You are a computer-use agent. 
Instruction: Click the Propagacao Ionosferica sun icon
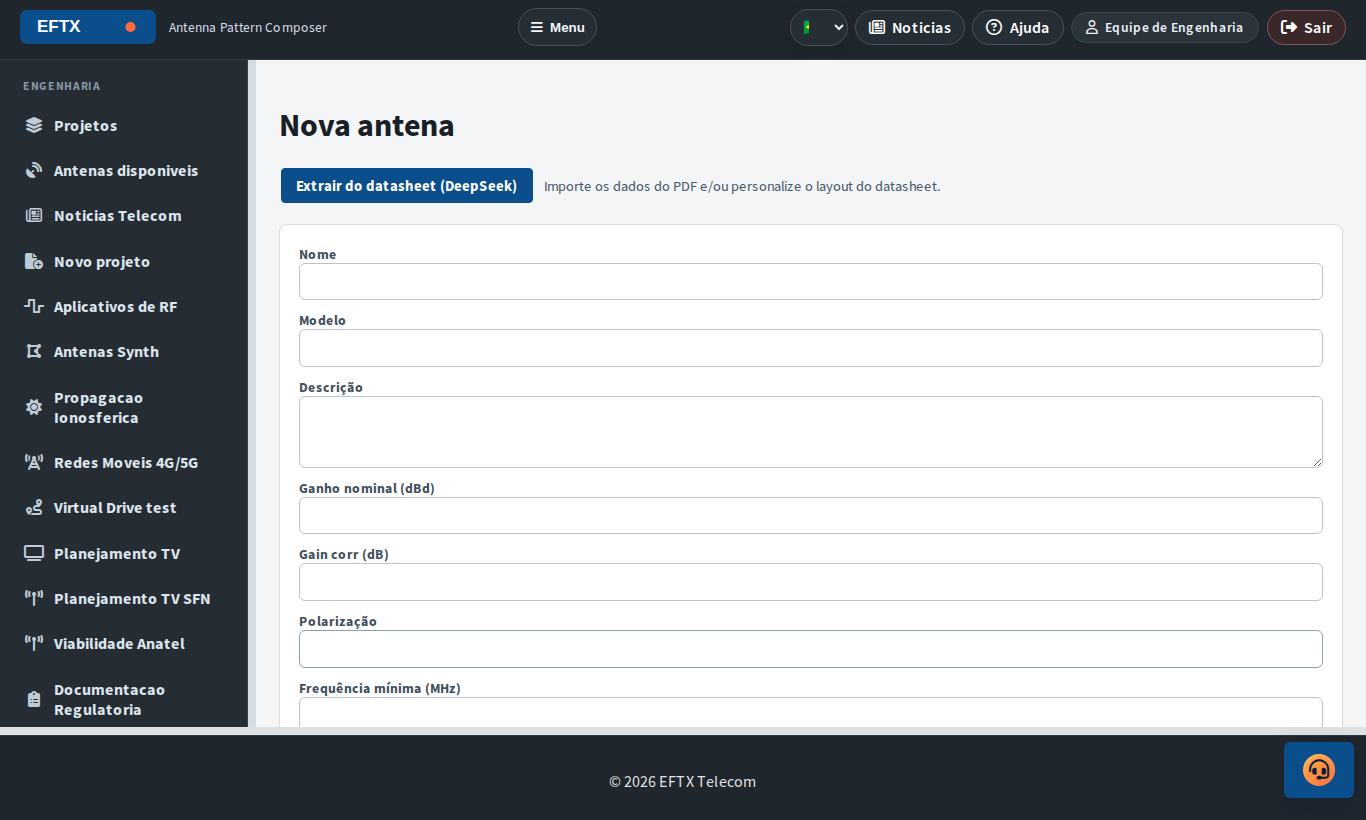coord(34,407)
